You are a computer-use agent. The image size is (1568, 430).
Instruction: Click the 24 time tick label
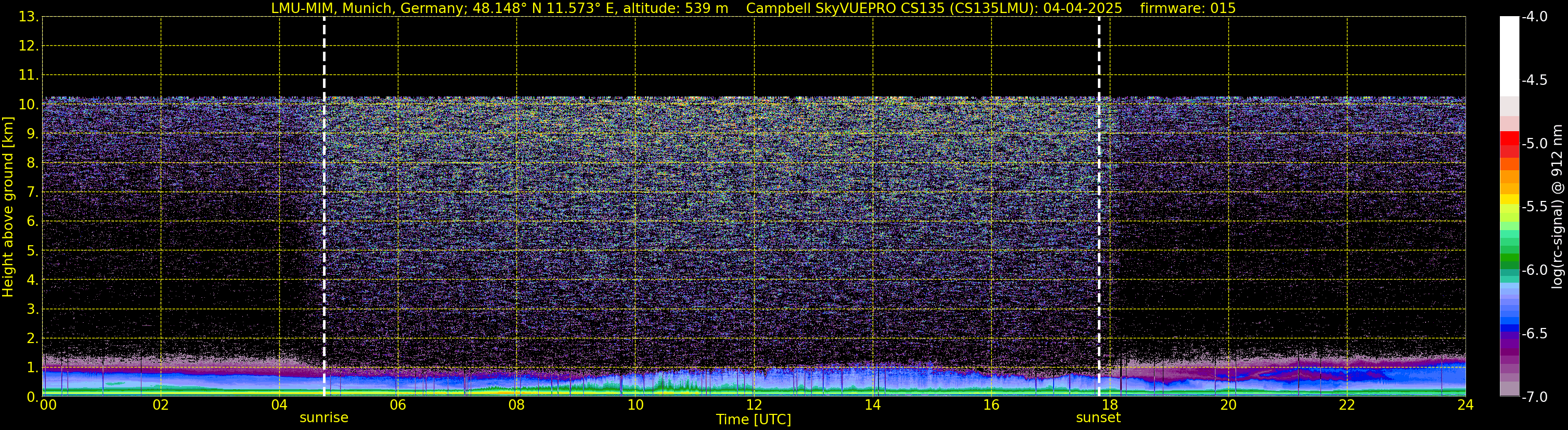tap(1466, 405)
